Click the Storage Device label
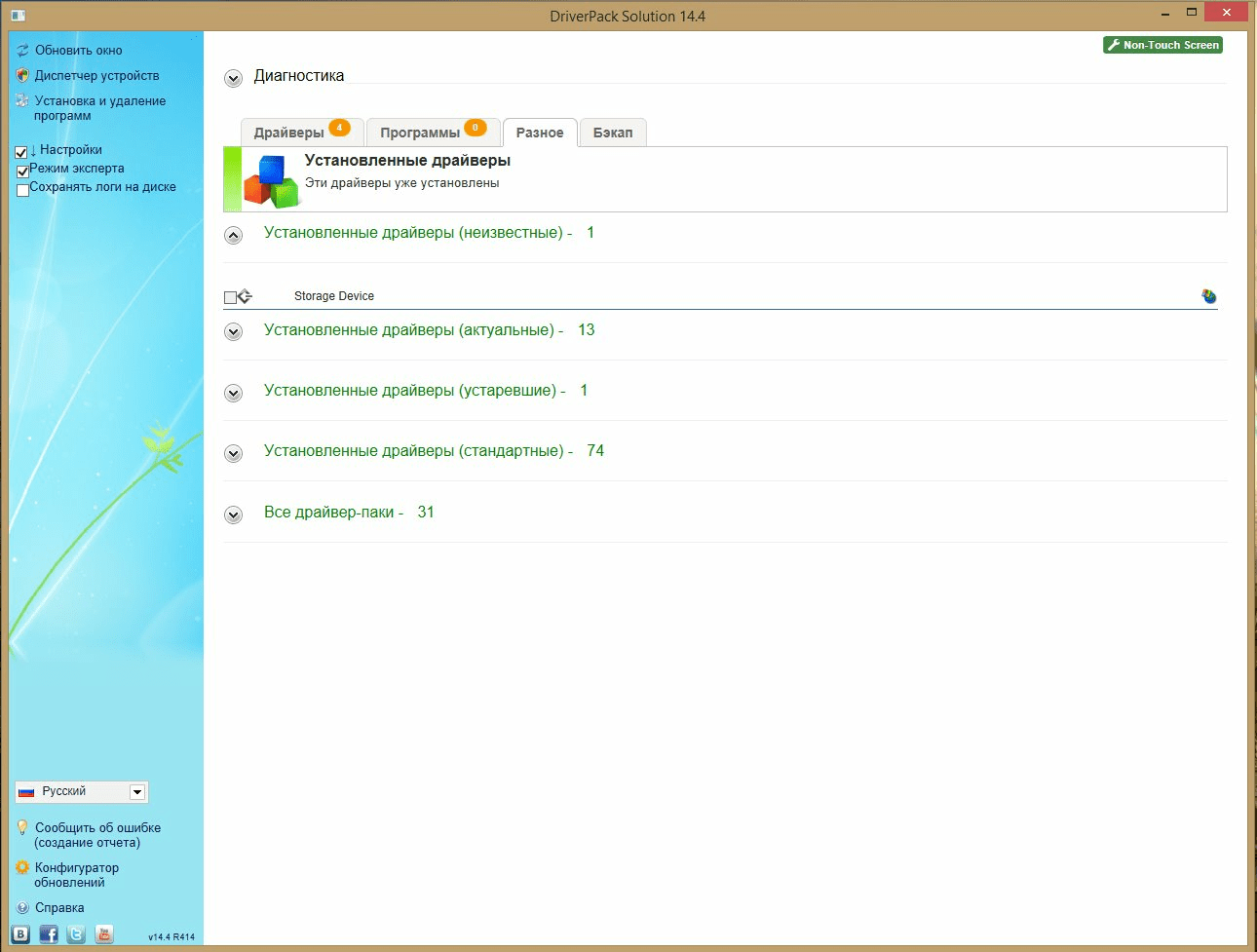The image size is (1257, 952). coord(334,296)
